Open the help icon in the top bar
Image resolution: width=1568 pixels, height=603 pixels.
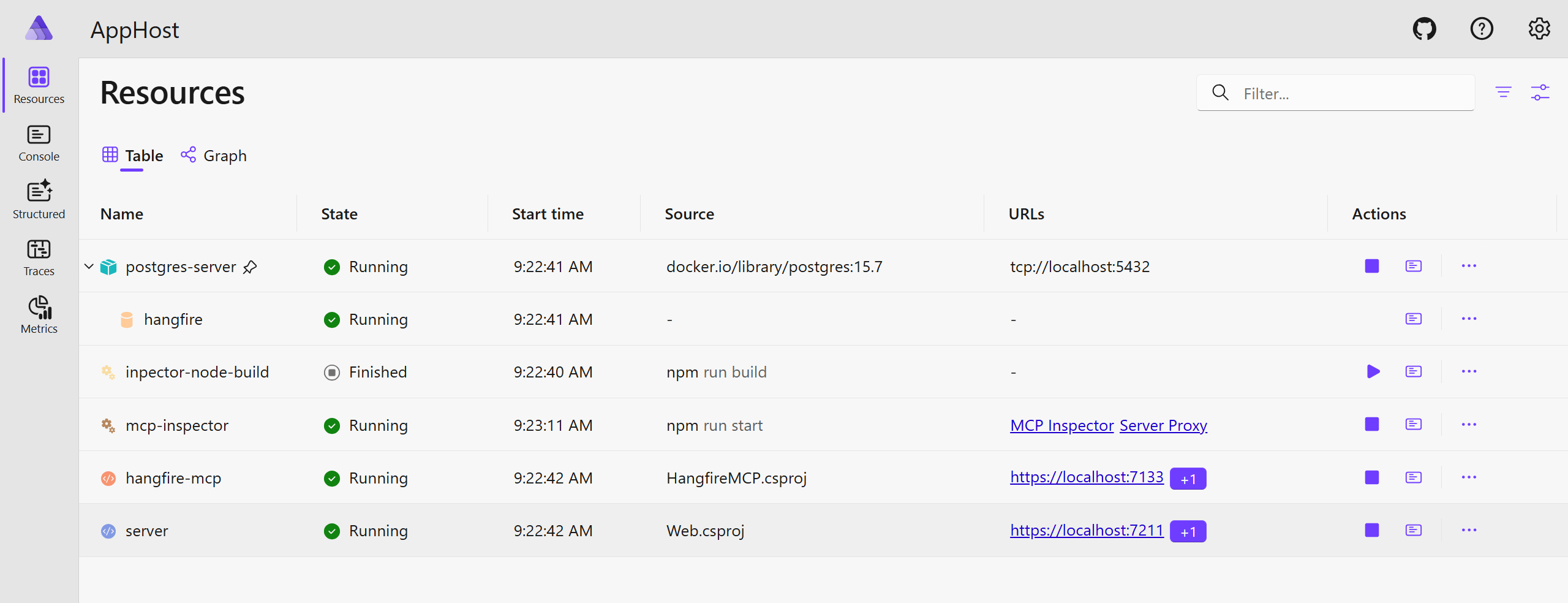click(1482, 28)
